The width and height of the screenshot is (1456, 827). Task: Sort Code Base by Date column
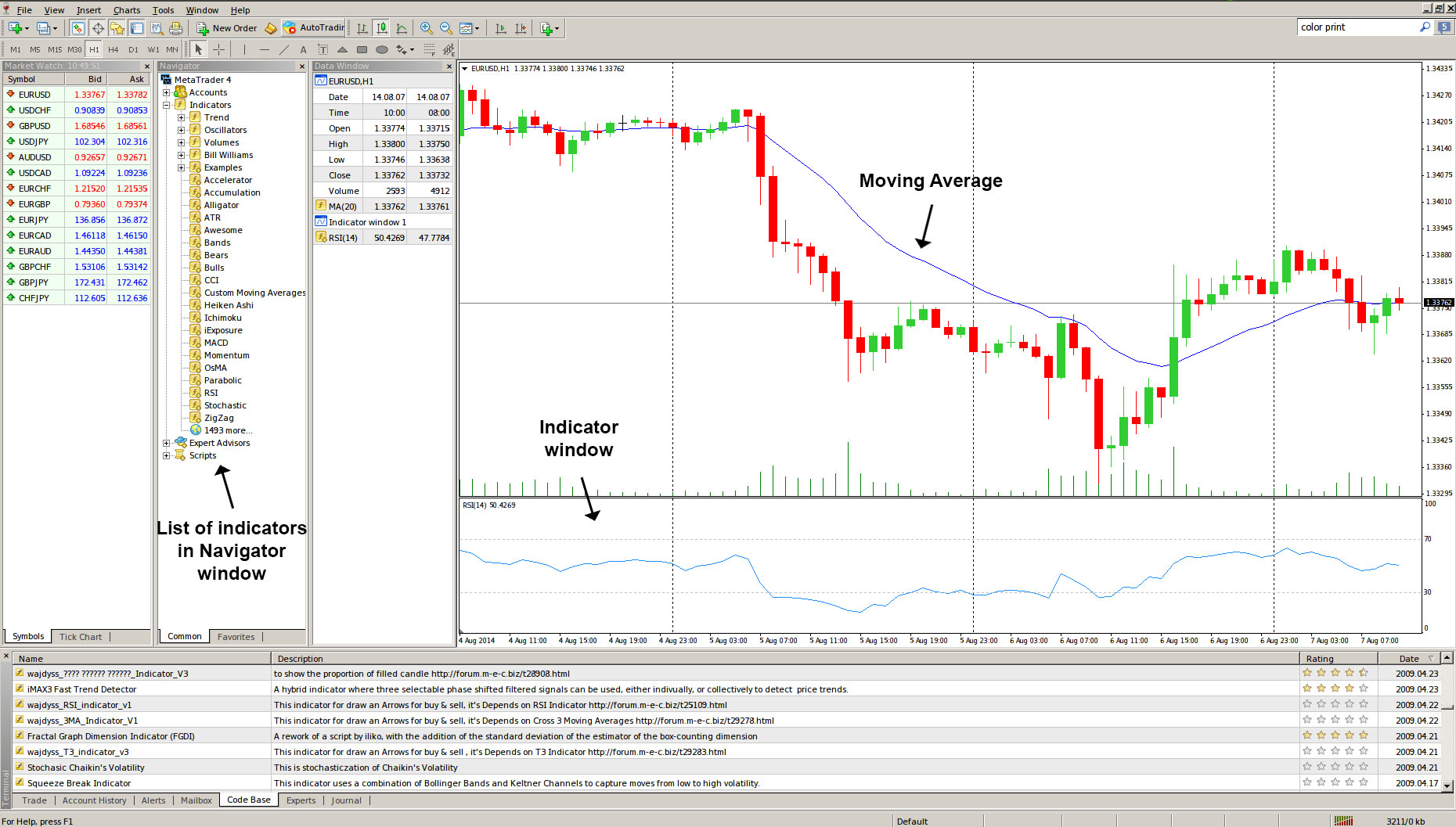1409,659
